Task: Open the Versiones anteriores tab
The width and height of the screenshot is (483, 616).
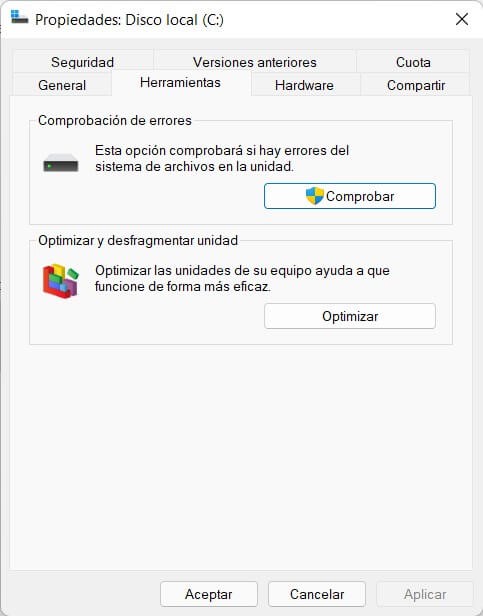Action: point(255,62)
